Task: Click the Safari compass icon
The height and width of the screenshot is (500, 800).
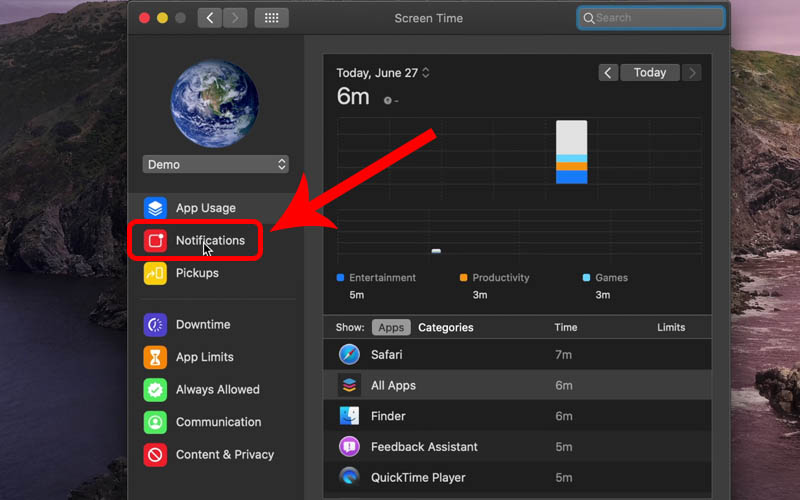Action: point(349,355)
